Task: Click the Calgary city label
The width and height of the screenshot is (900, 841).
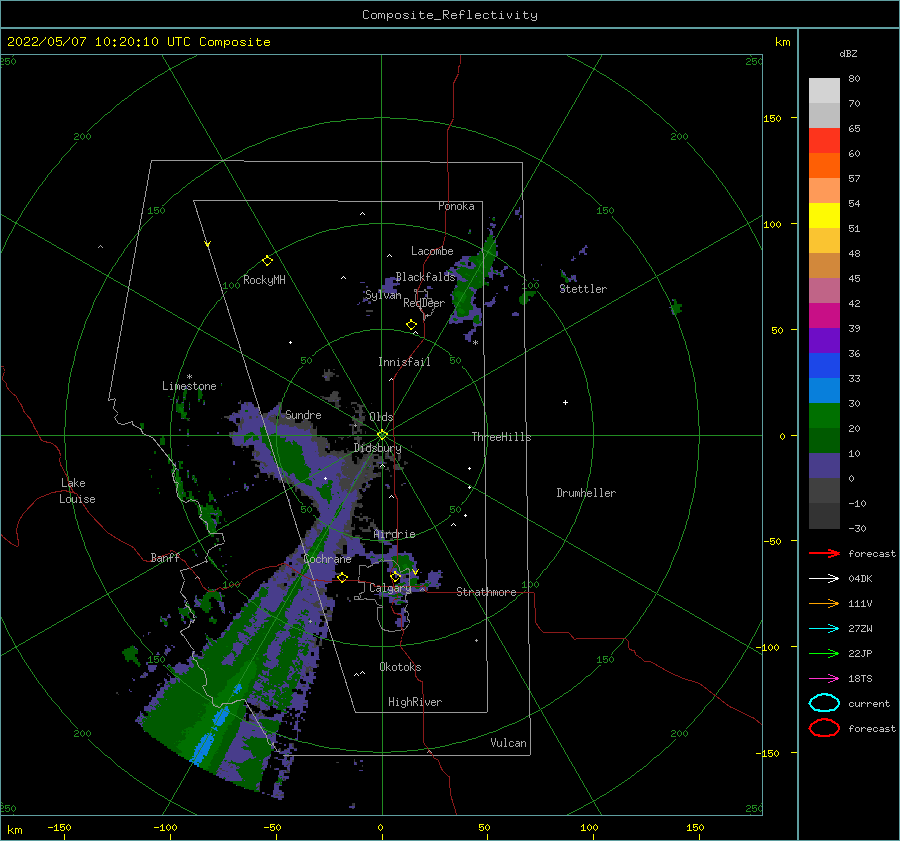Action: (390, 588)
